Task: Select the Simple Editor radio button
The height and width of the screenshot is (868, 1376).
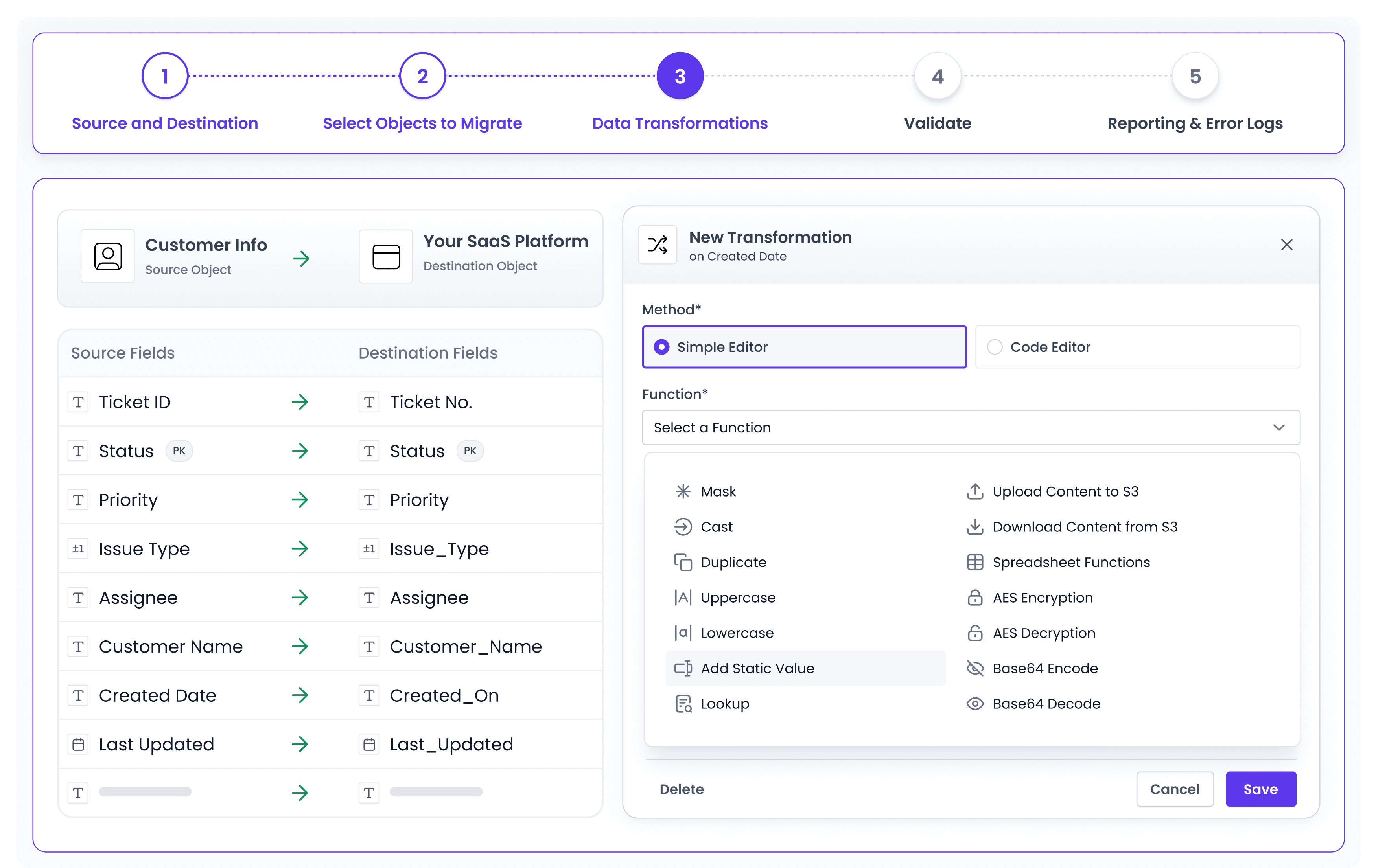Action: [662, 347]
